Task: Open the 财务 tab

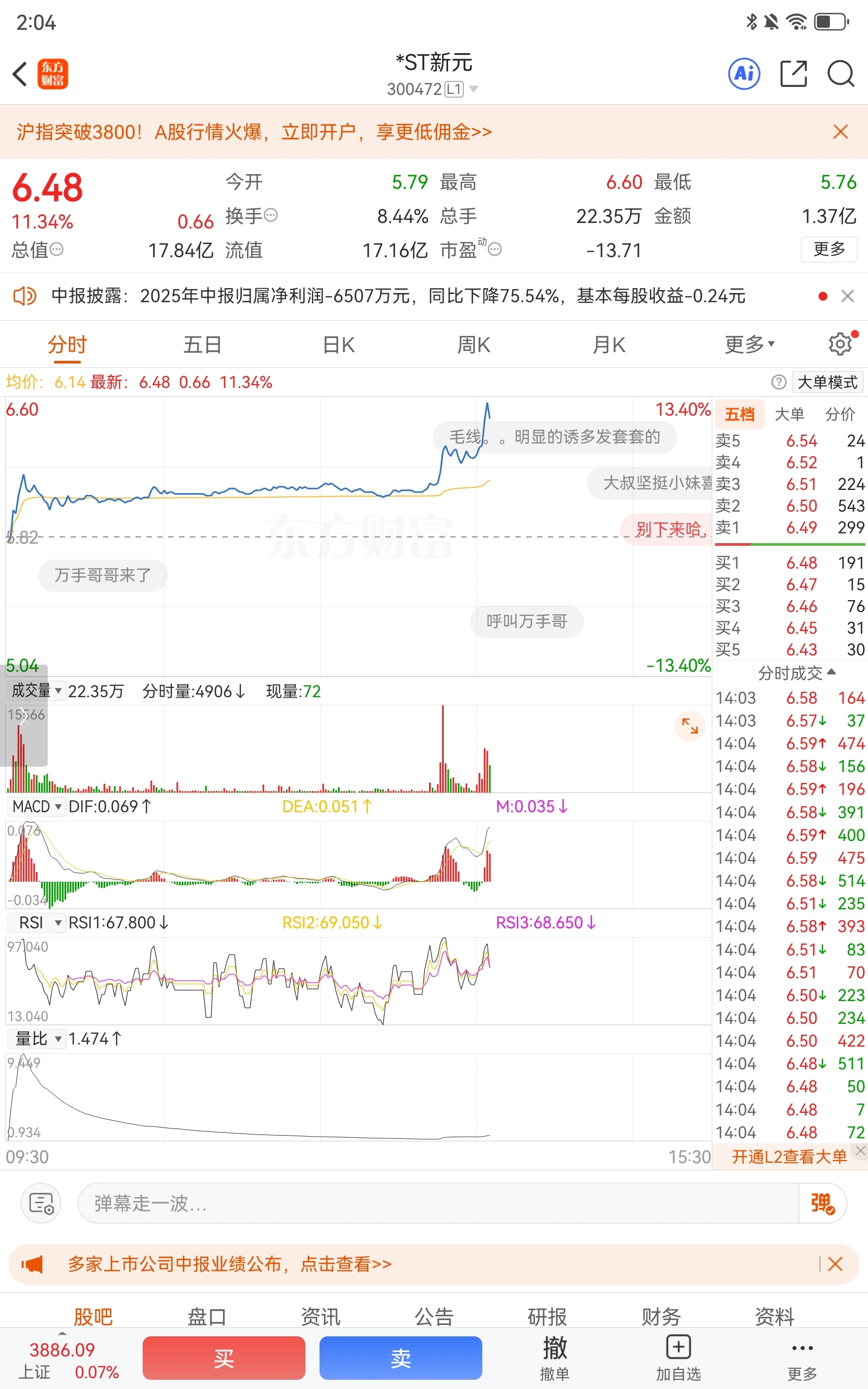Action: click(661, 1316)
